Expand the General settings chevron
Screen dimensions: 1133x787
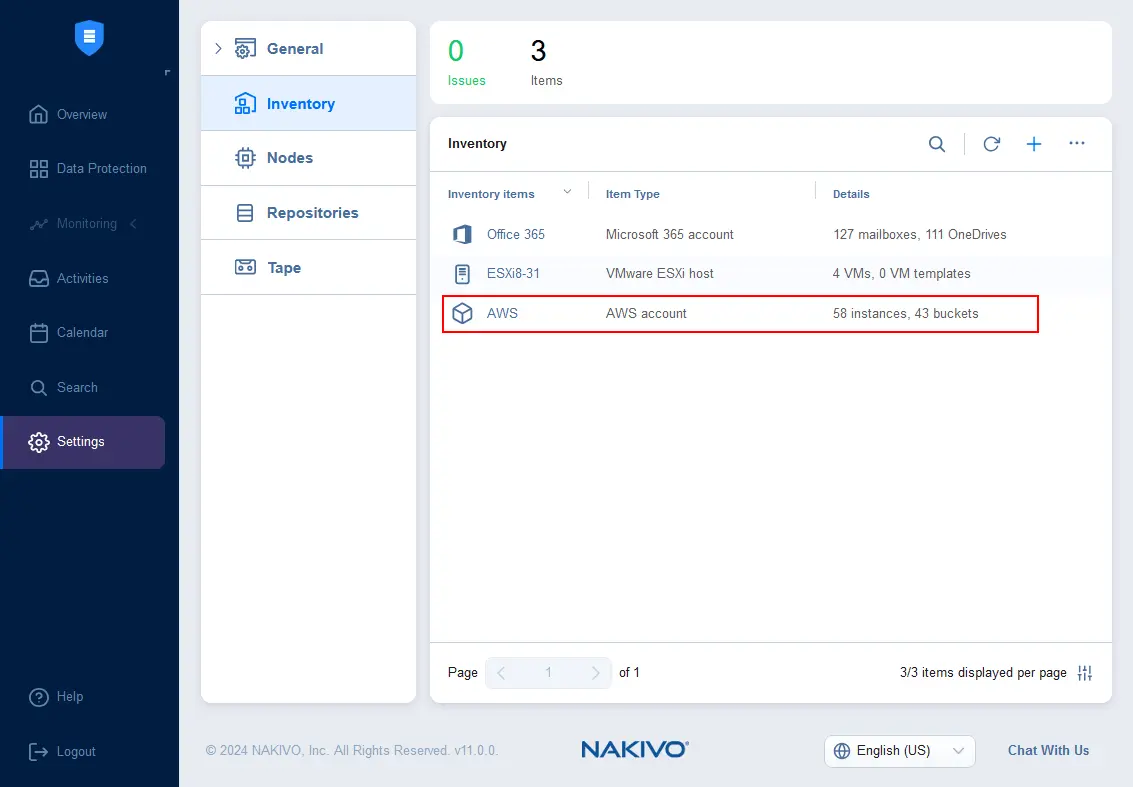point(218,48)
